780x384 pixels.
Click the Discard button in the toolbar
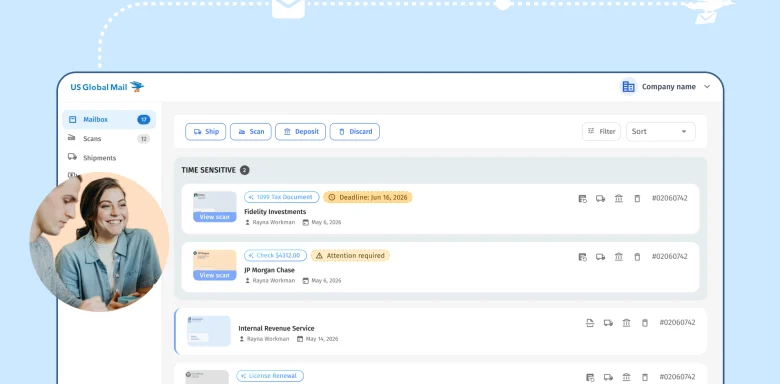click(x=355, y=132)
